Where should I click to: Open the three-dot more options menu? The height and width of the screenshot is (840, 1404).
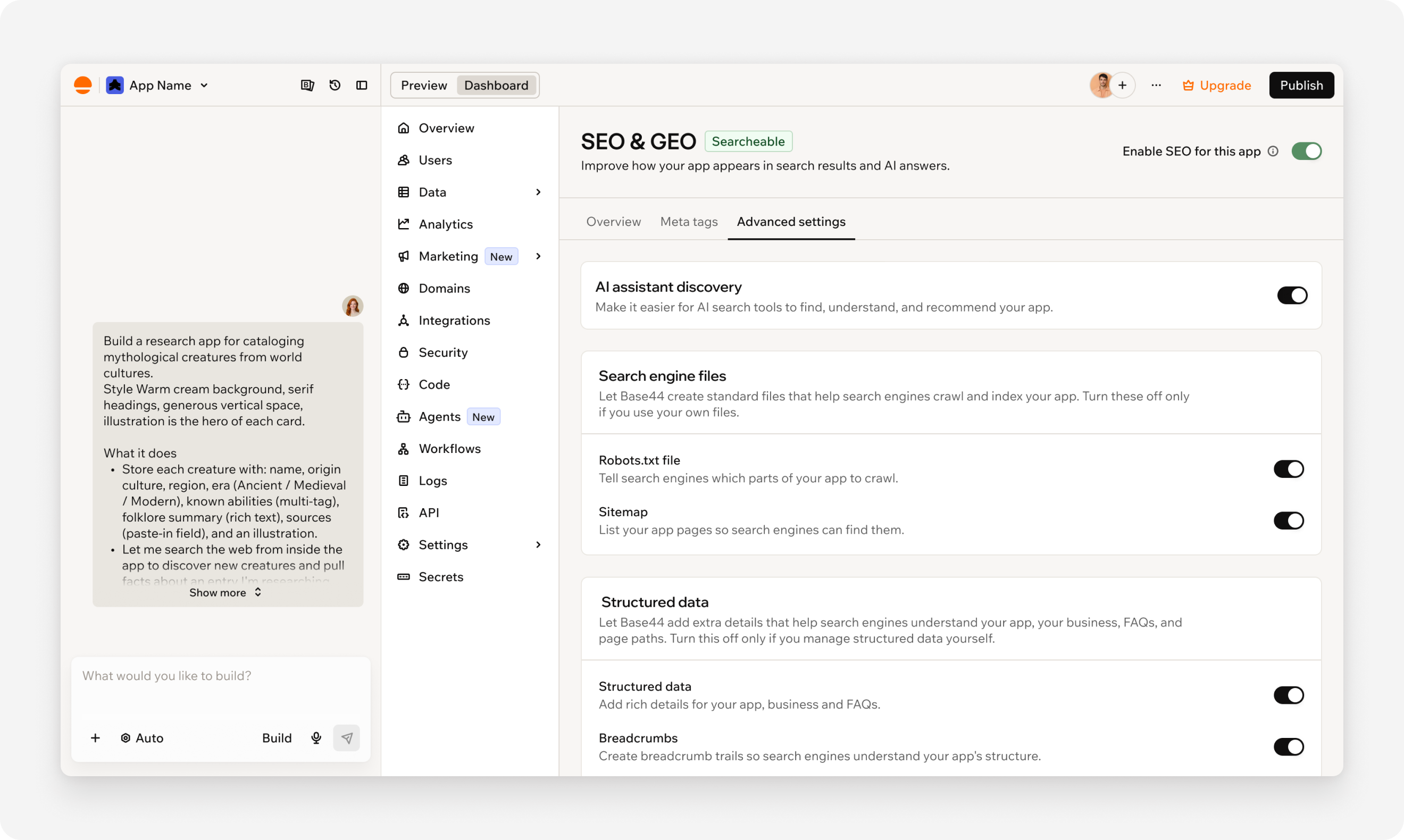pyautogui.click(x=1156, y=86)
